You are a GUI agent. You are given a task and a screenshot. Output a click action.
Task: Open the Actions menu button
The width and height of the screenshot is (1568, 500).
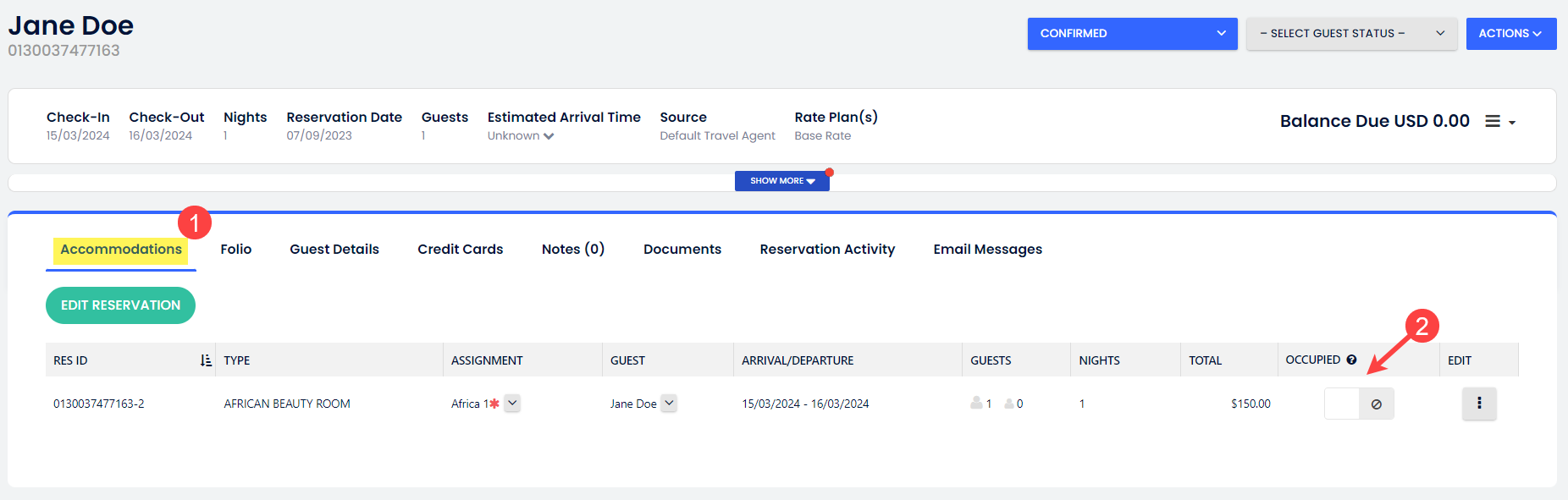[1510, 34]
